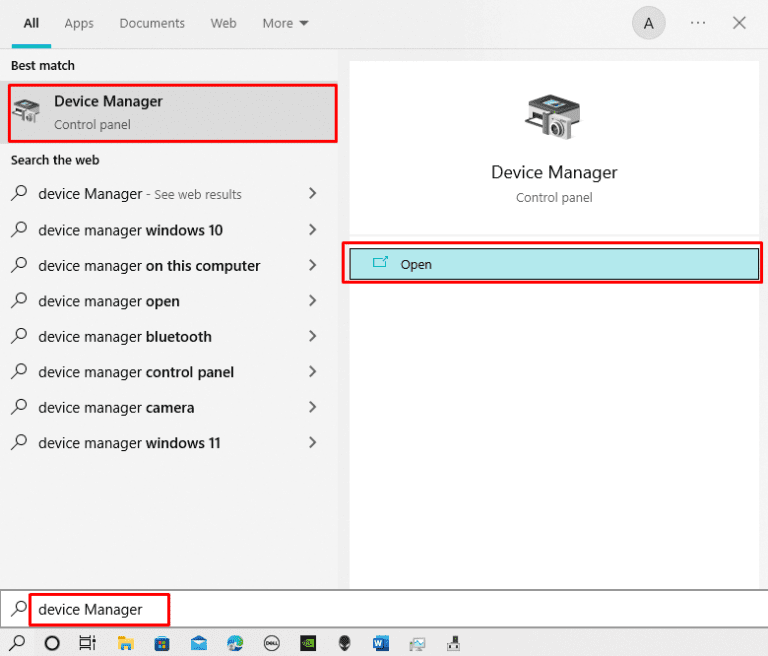Image resolution: width=768 pixels, height=656 pixels.
Task: Switch to the Apps tab
Action: (x=79, y=23)
